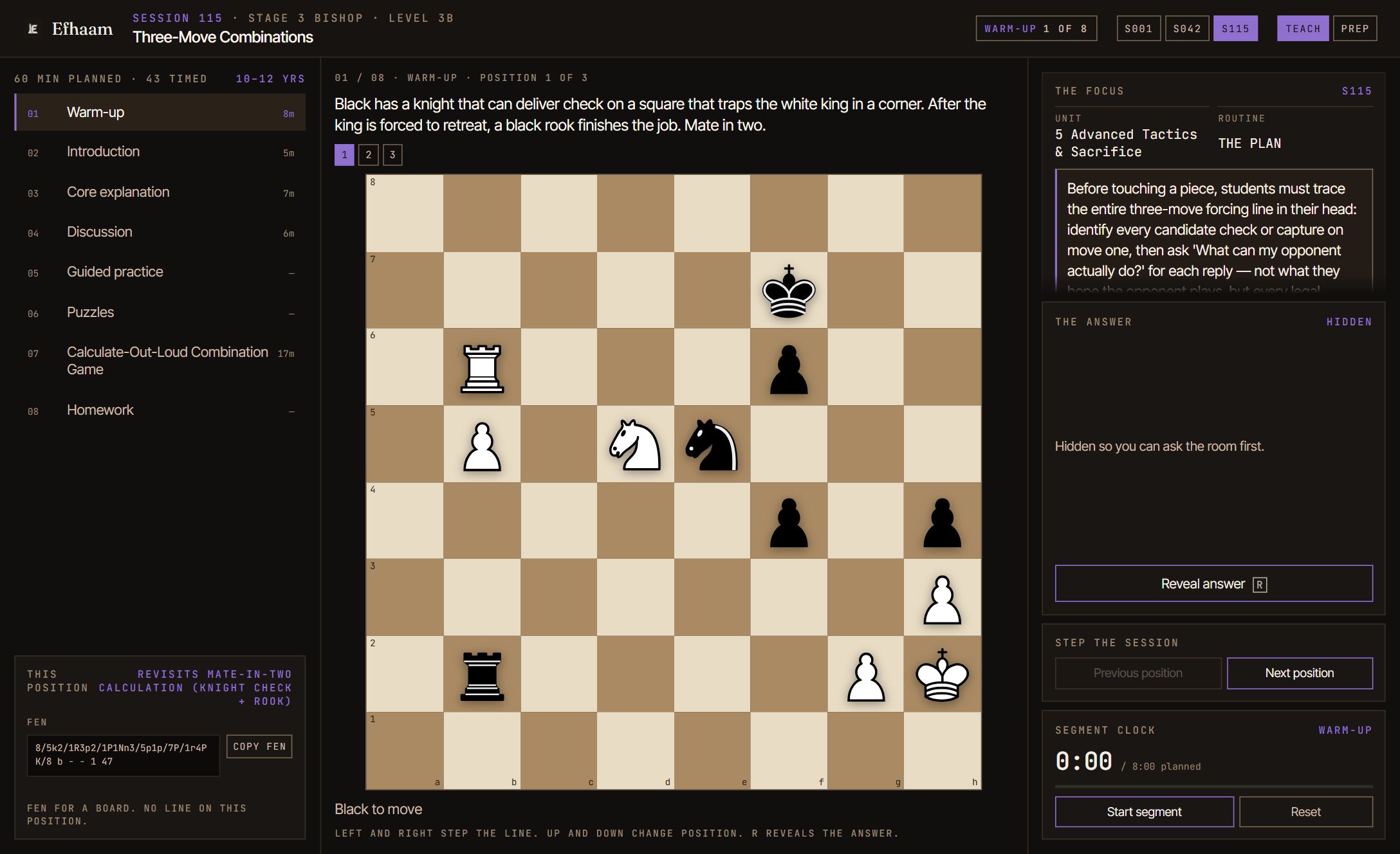Reset the segment clock
Viewport: 1400px width, 854px height.
coord(1306,812)
